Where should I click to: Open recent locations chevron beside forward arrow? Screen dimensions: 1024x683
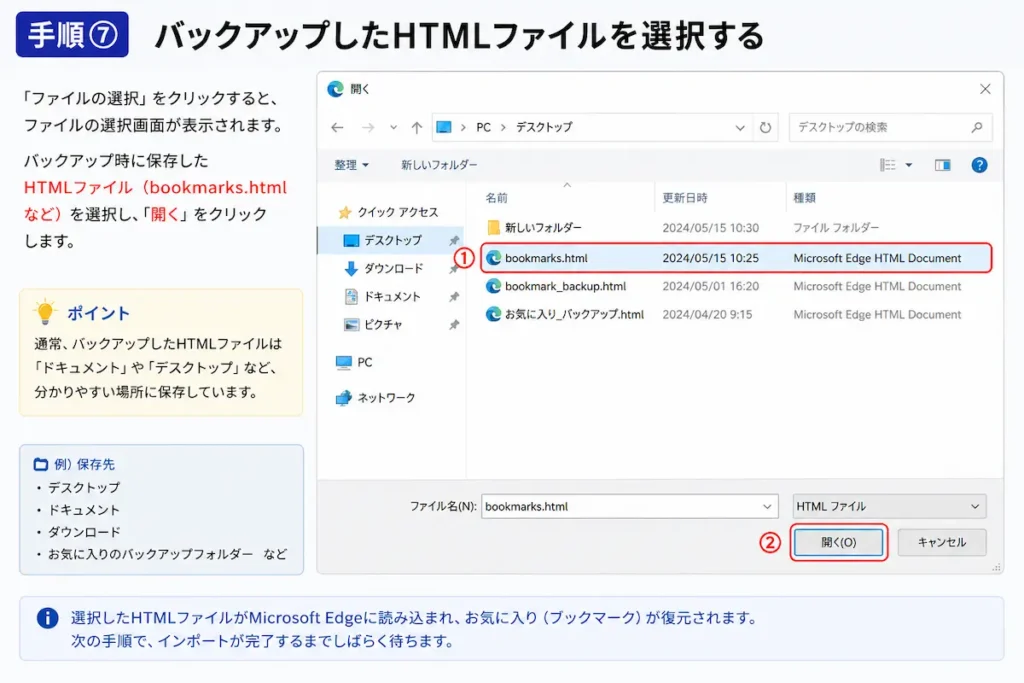[393, 127]
